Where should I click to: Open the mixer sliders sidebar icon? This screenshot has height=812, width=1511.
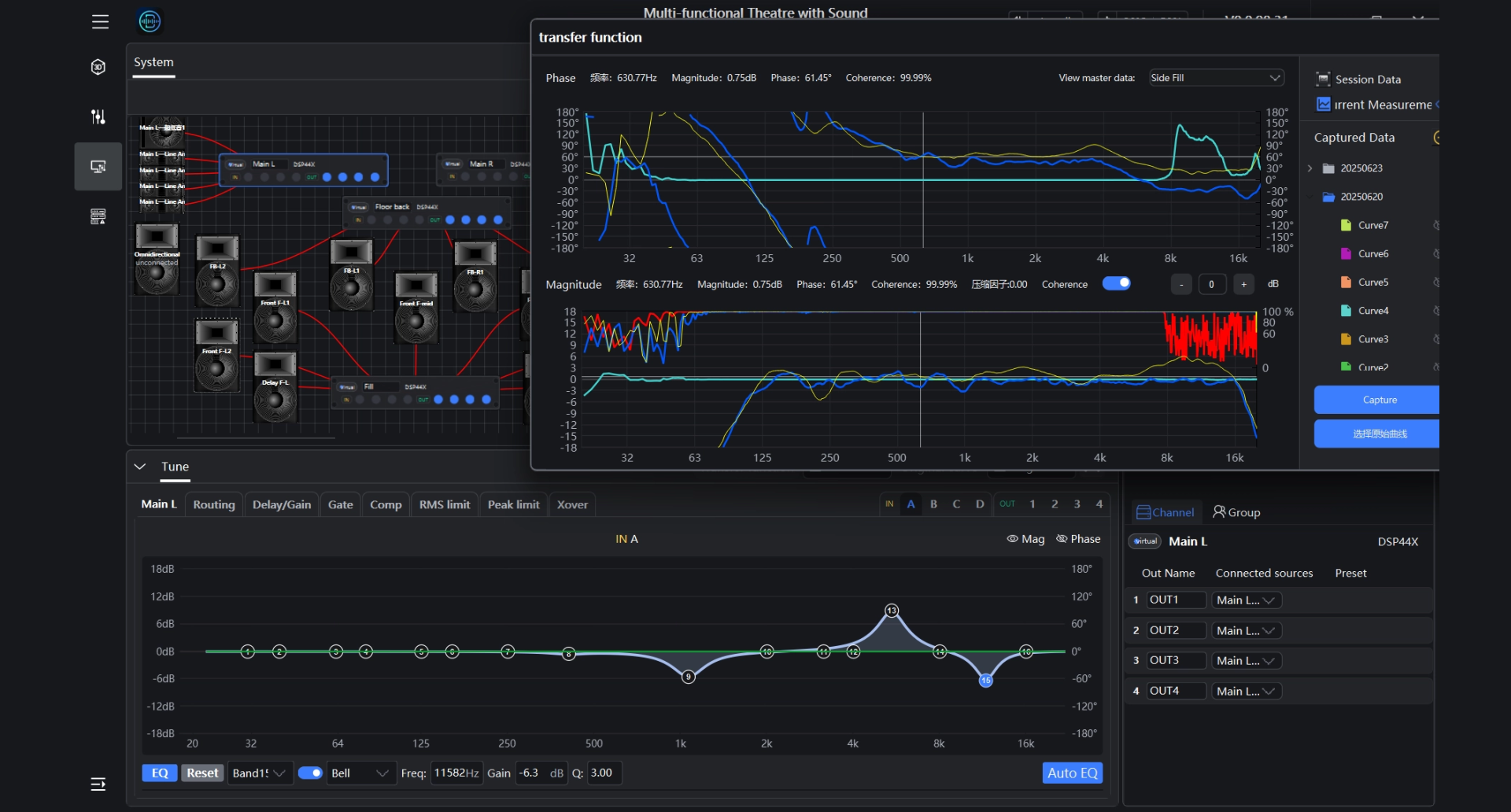tap(98, 116)
